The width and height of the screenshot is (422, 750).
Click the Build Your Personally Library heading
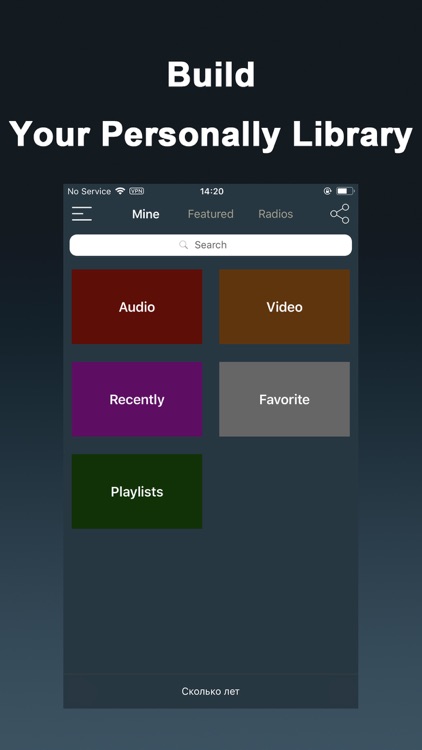pyautogui.click(x=211, y=104)
